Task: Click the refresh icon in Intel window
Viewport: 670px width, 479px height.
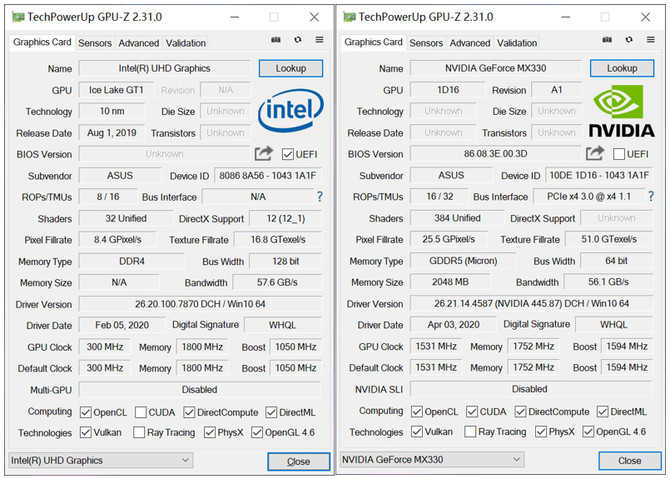Action: [x=297, y=40]
